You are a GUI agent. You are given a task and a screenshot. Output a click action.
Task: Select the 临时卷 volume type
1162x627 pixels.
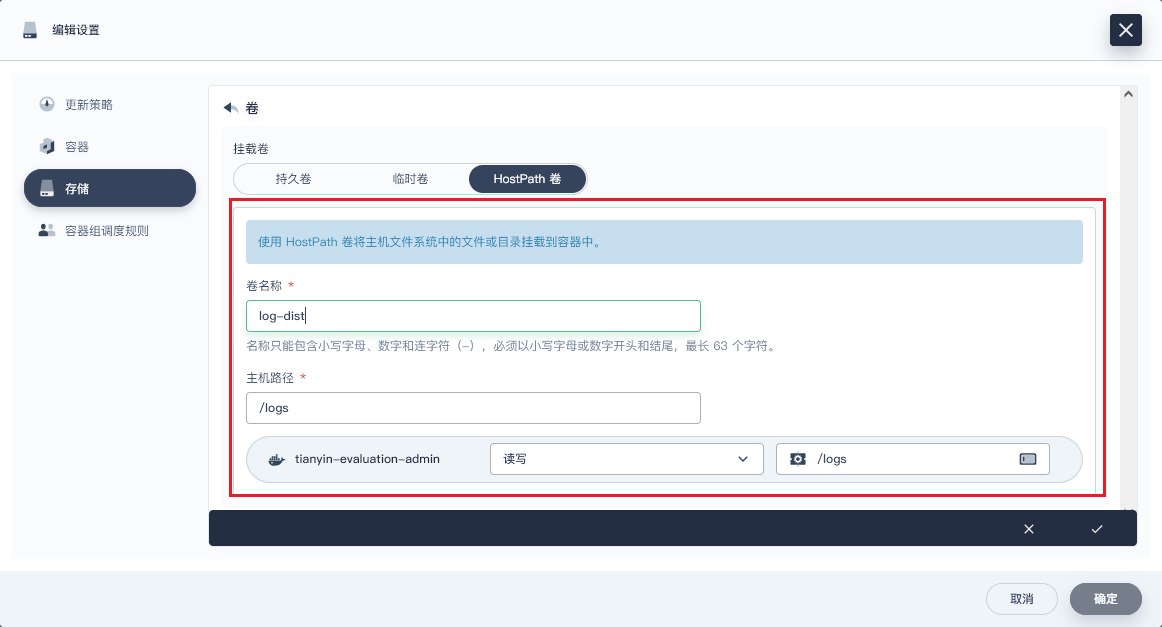click(410, 179)
